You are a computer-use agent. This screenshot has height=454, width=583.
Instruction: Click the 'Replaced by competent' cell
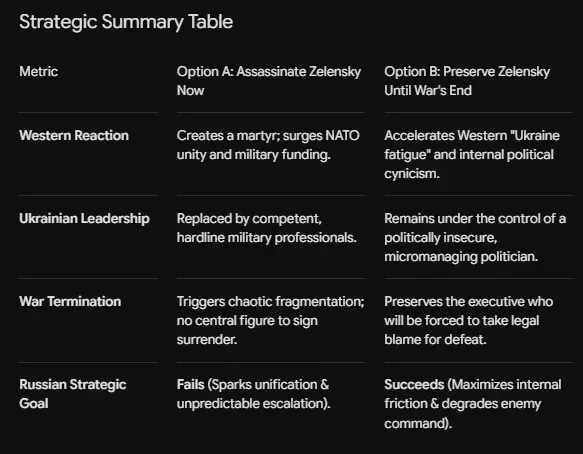point(267,228)
